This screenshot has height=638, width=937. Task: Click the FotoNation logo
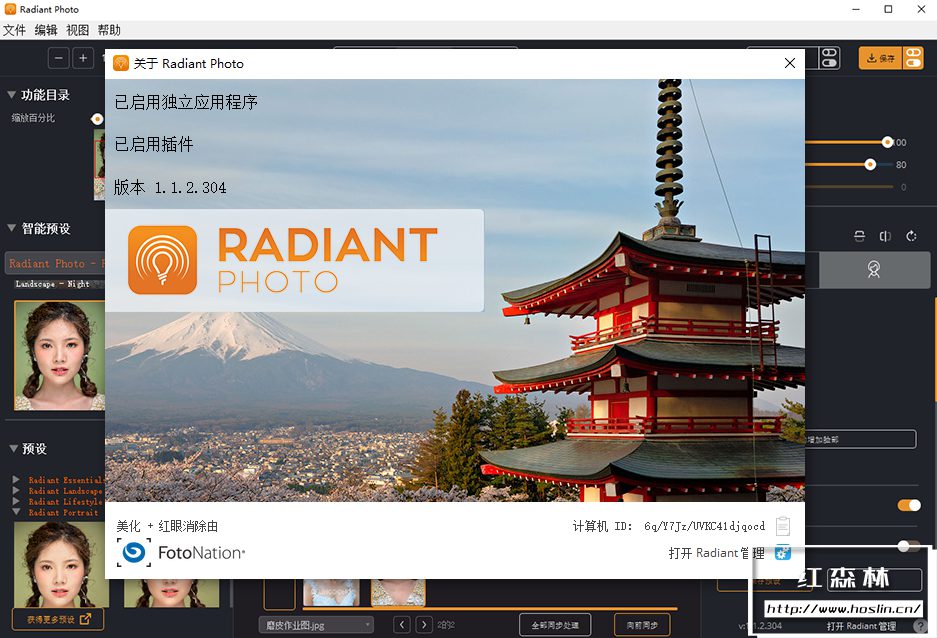181,553
